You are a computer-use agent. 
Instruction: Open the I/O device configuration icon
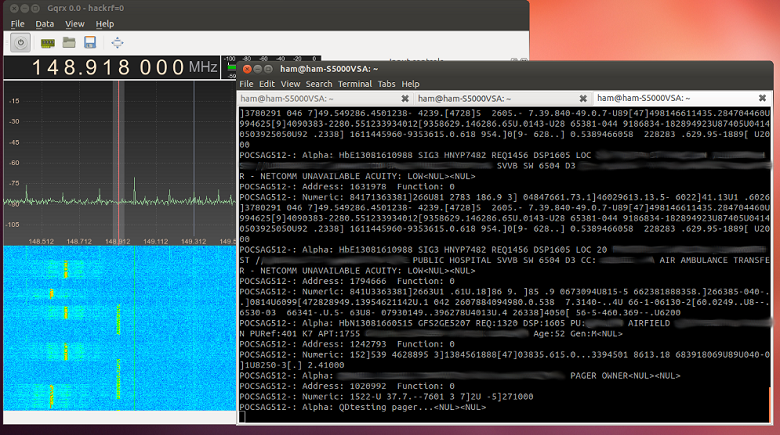[x=47, y=42]
